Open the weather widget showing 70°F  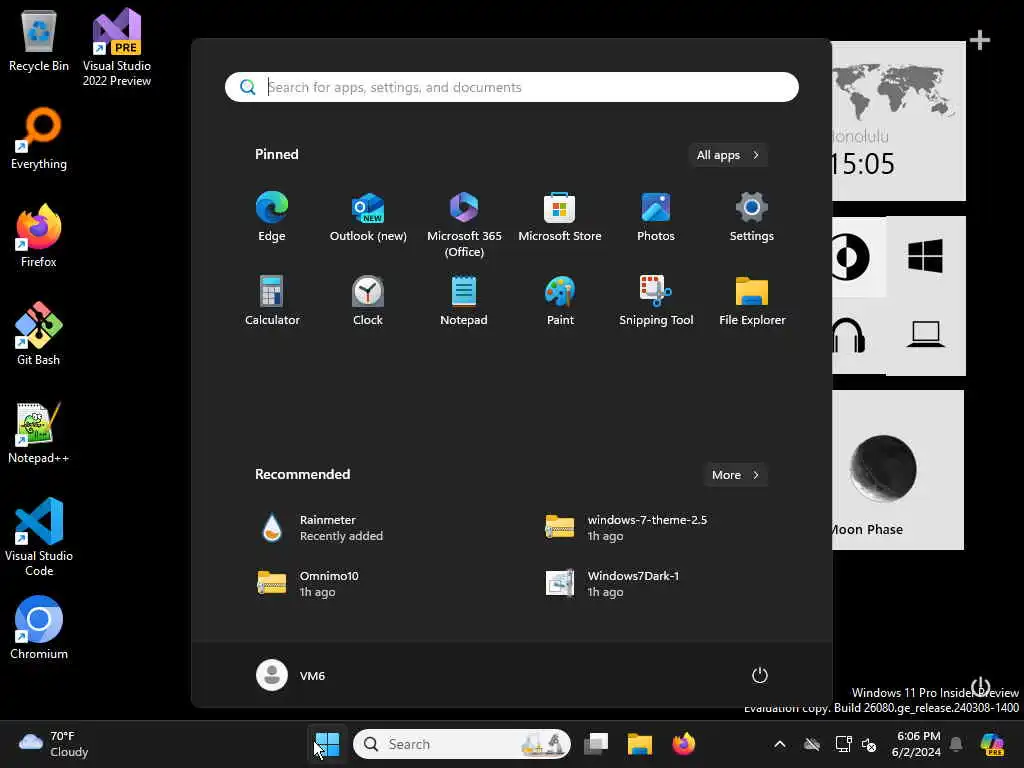(54, 744)
